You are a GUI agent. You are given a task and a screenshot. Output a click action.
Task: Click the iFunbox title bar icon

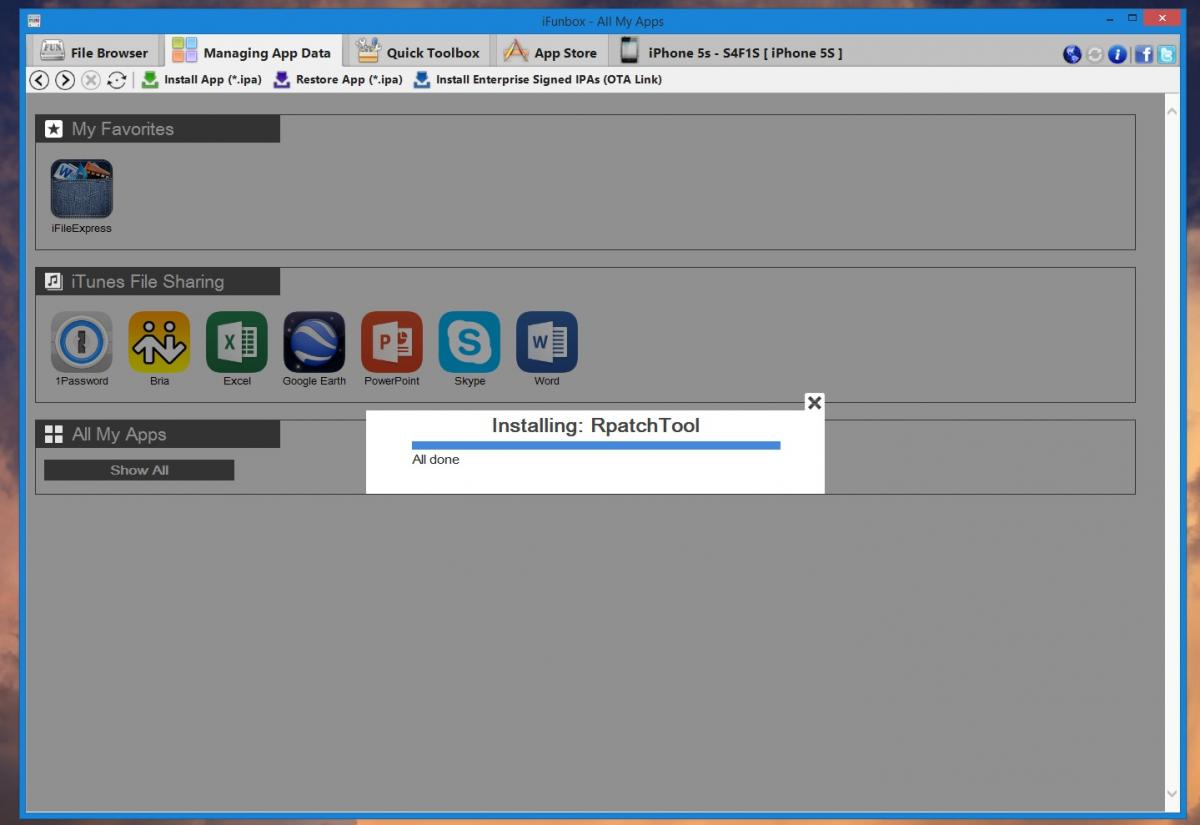tap(34, 20)
